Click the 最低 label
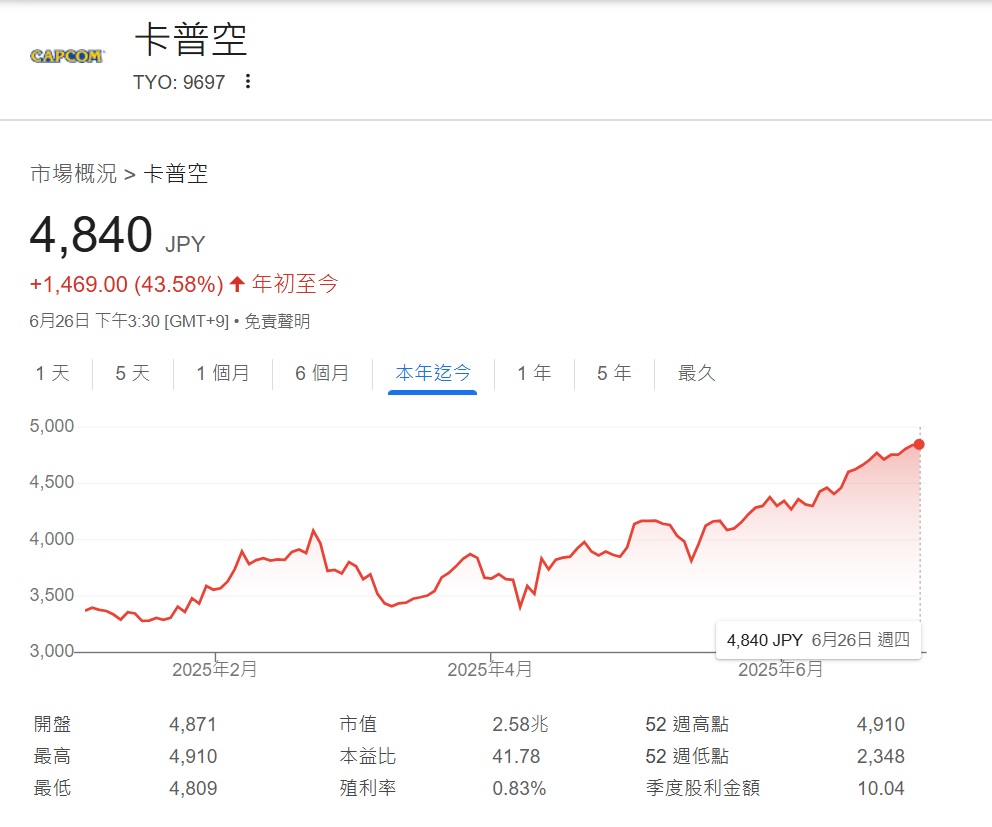 [x=53, y=788]
